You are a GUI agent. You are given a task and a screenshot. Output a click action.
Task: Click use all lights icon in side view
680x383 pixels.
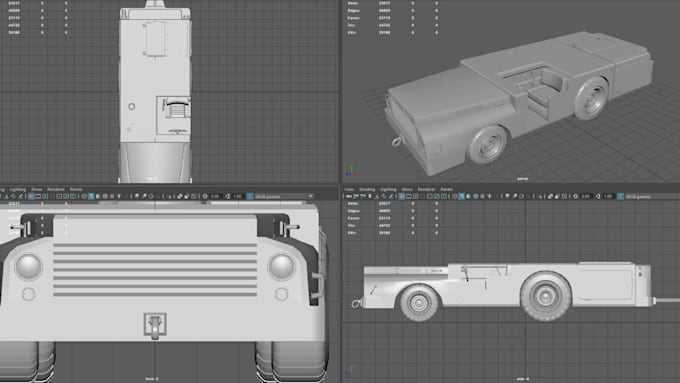(x=489, y=196)
